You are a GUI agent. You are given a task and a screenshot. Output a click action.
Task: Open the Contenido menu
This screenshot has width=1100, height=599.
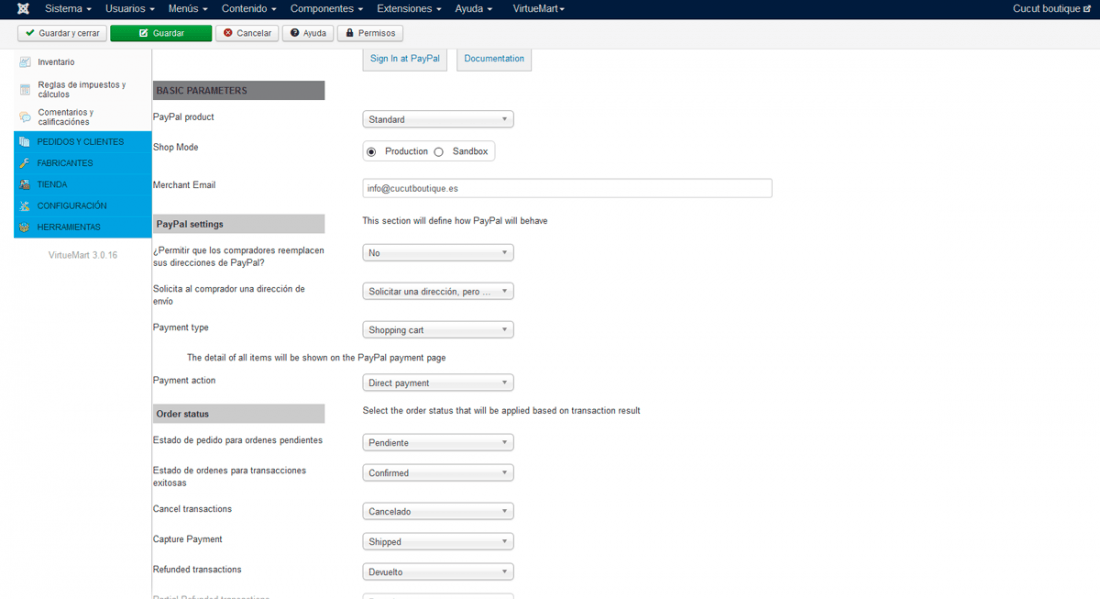(249, 8)
